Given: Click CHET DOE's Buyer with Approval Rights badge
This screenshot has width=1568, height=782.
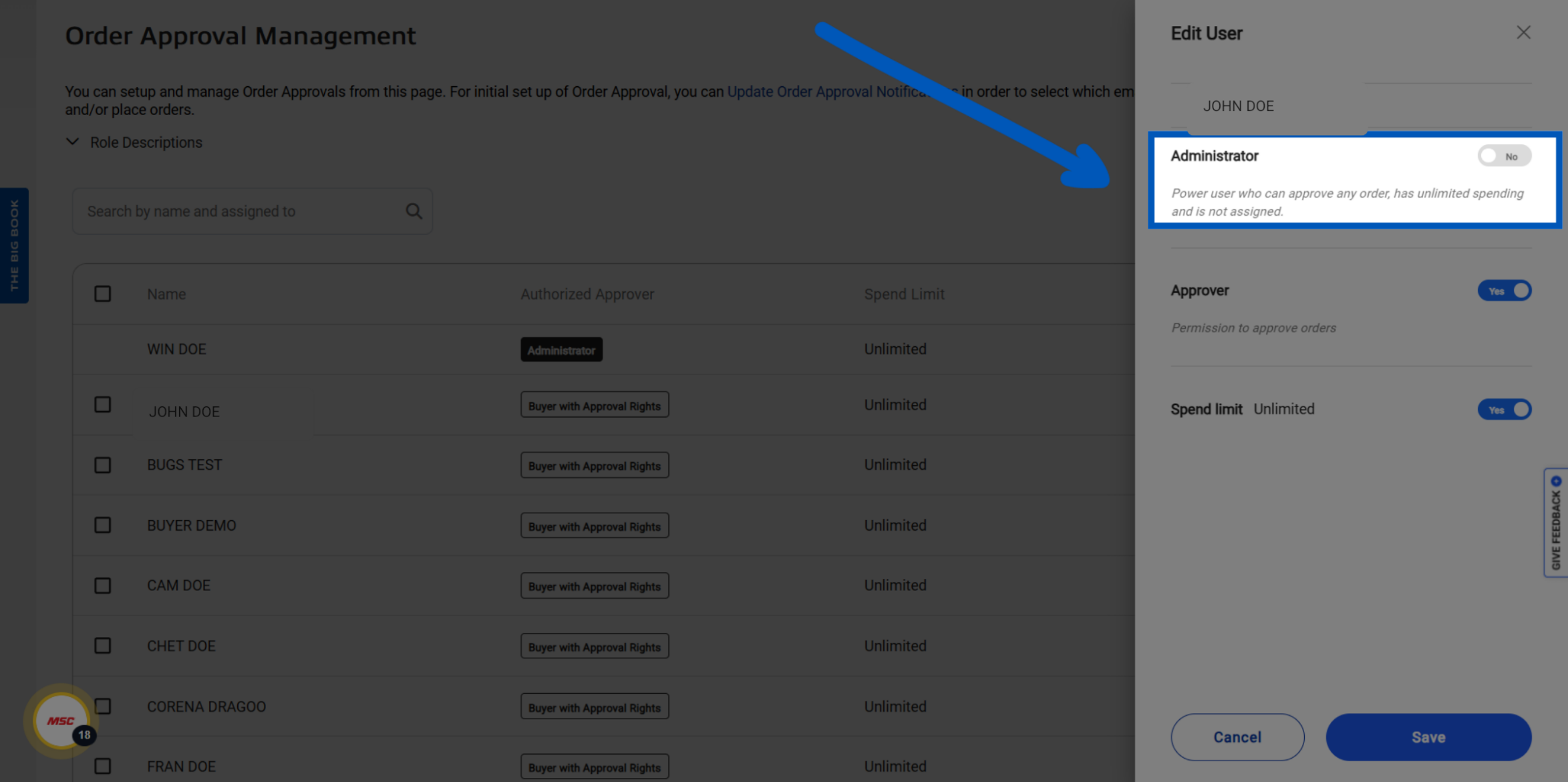Looking at the screenshot, I should (595, 646).
